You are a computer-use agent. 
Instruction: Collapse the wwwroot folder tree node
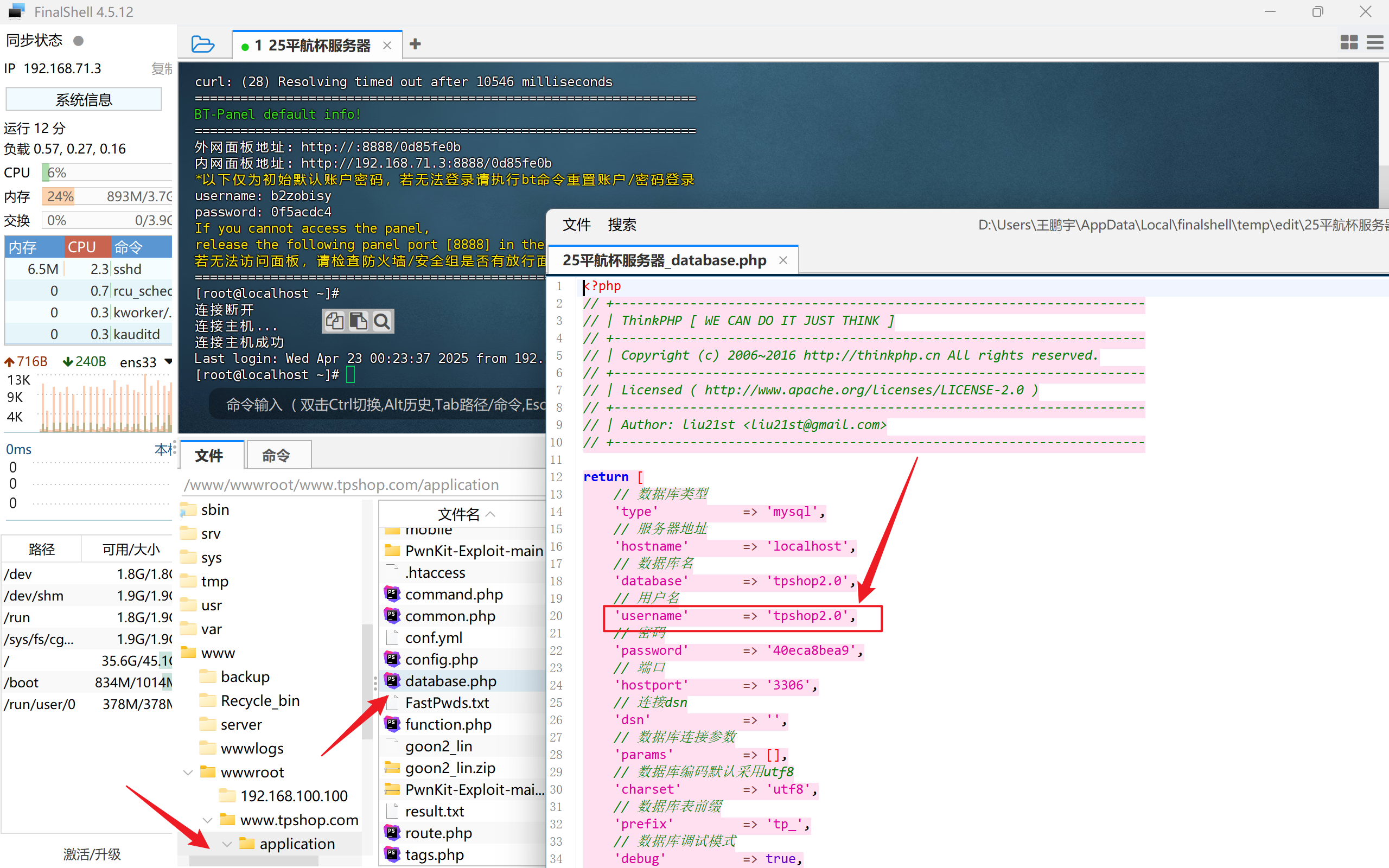[x=188, y=772]
